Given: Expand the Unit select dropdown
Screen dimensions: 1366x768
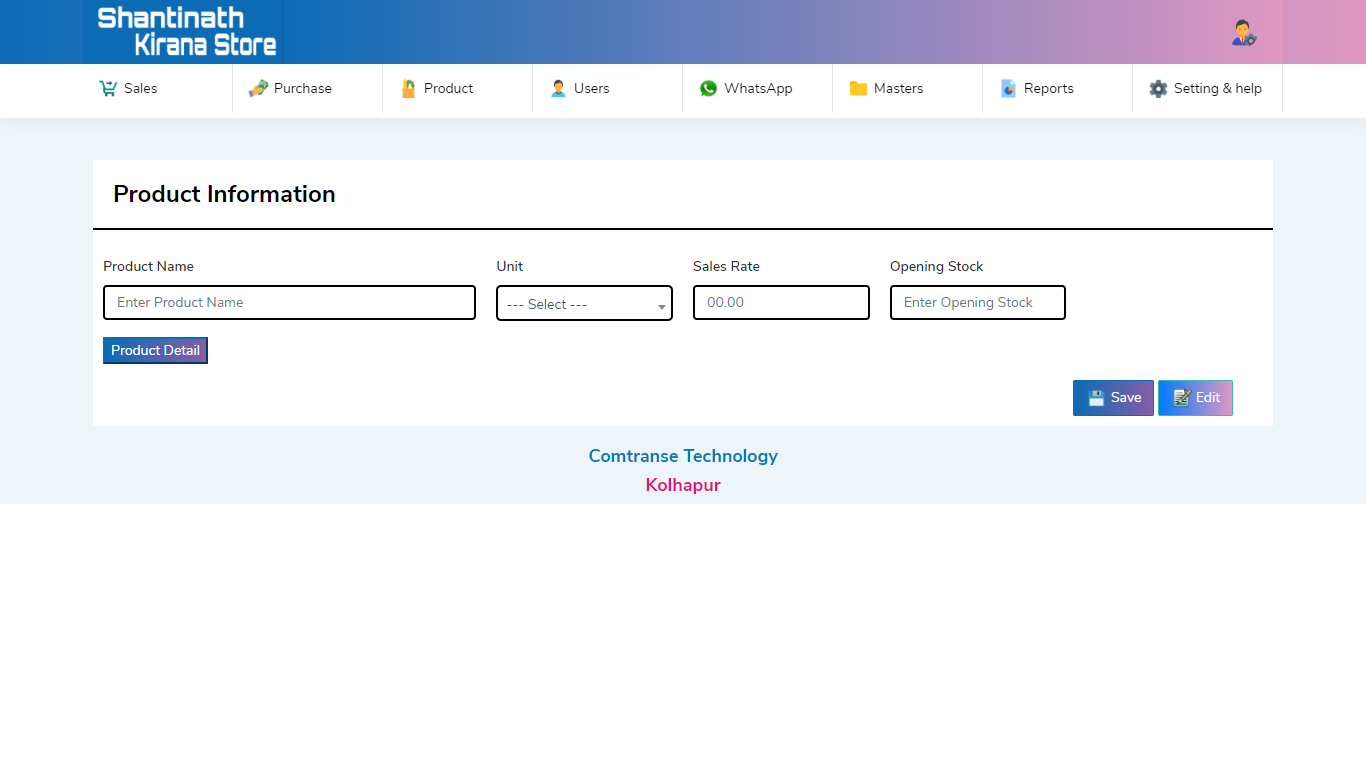Looking at the screenshot, I should click(x=584, y=303).
